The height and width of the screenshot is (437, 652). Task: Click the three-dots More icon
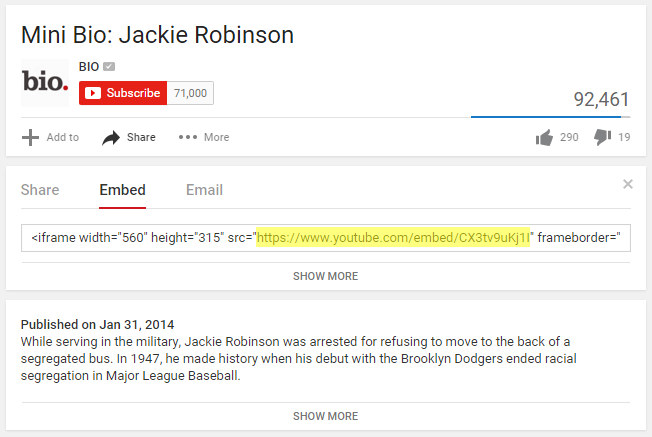click(x=188, y=137)
